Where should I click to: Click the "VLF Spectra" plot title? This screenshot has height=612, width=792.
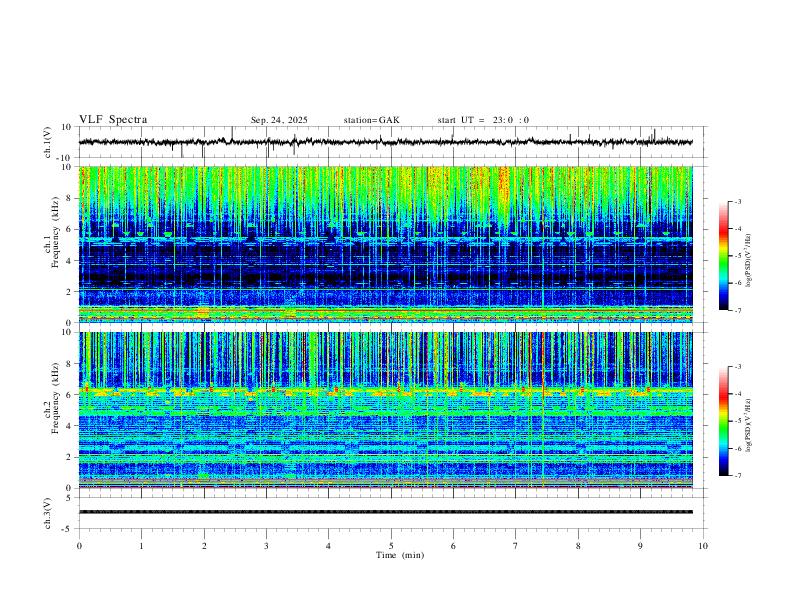(x=113, y=120)
